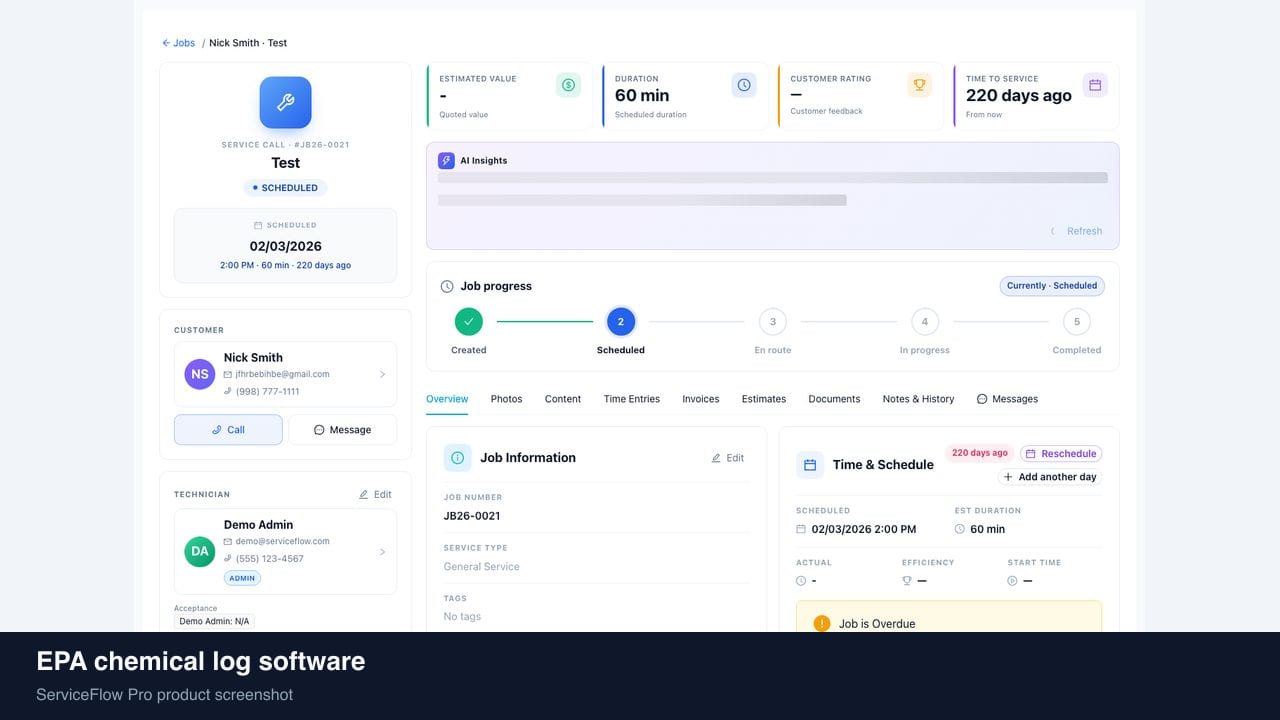Add another day to schedule
1280x720 pixels.
pos(1049,477)
